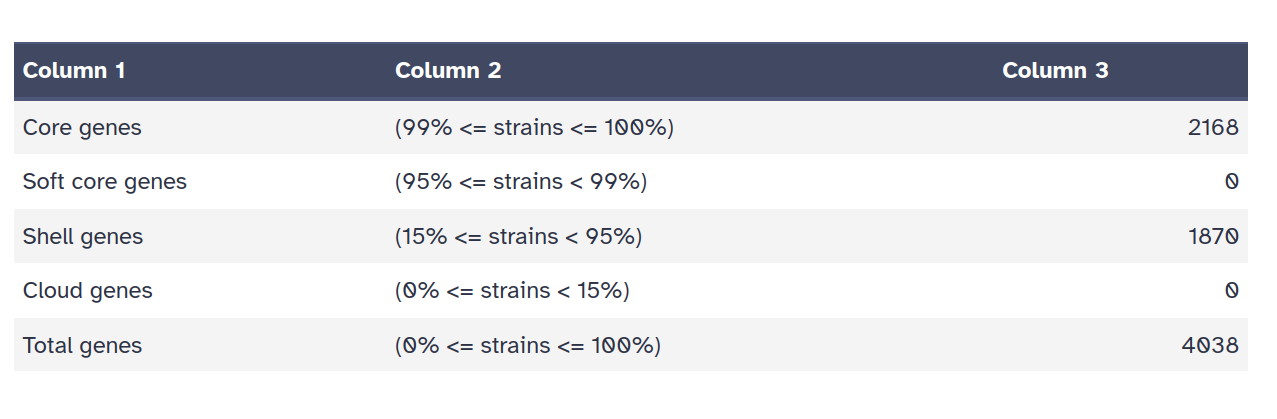
Task: Select the Total genes cell
Action: [x=83, y=346]
